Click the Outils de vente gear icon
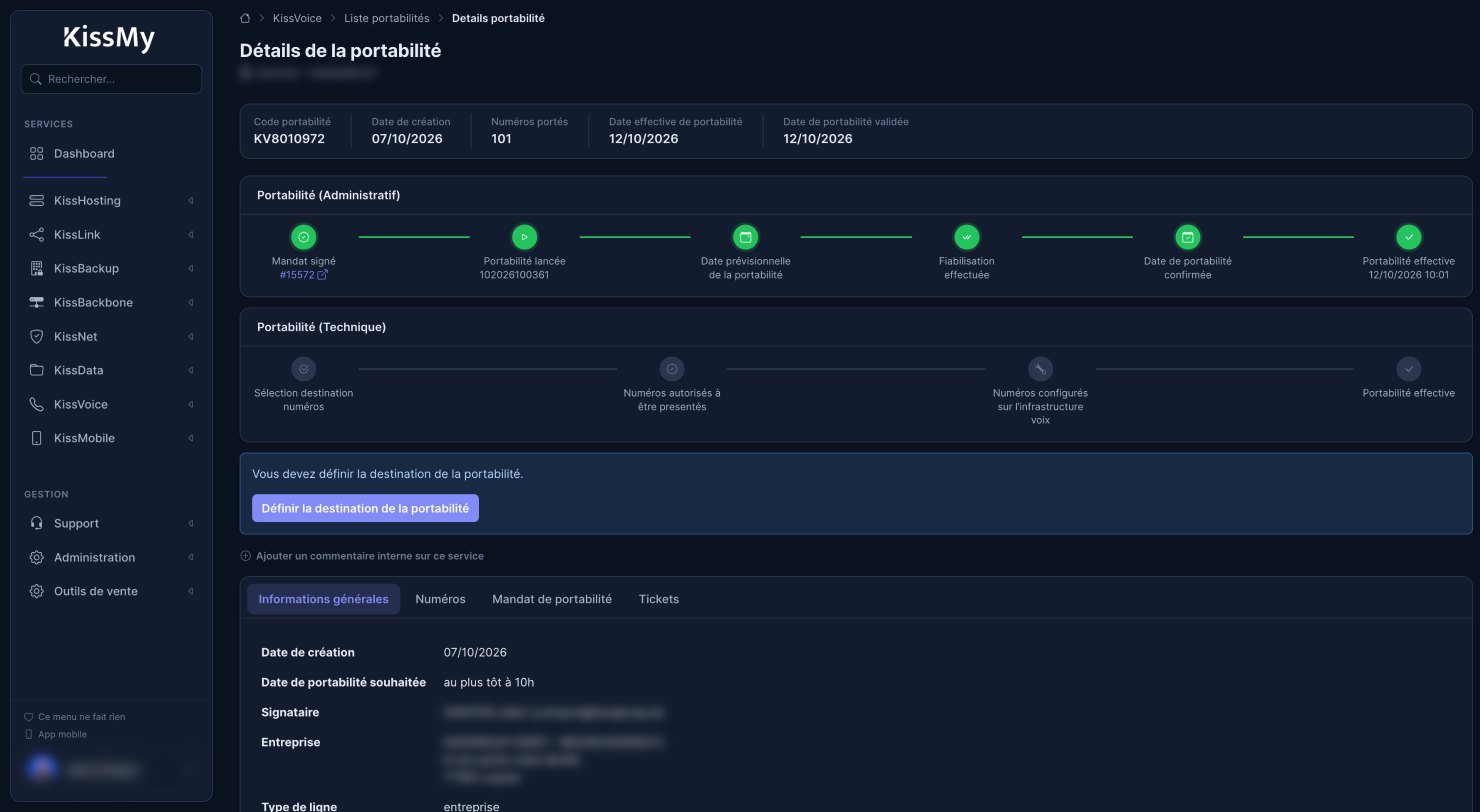The width and height of the screenshot is (1480, 812). click(37, 592)
